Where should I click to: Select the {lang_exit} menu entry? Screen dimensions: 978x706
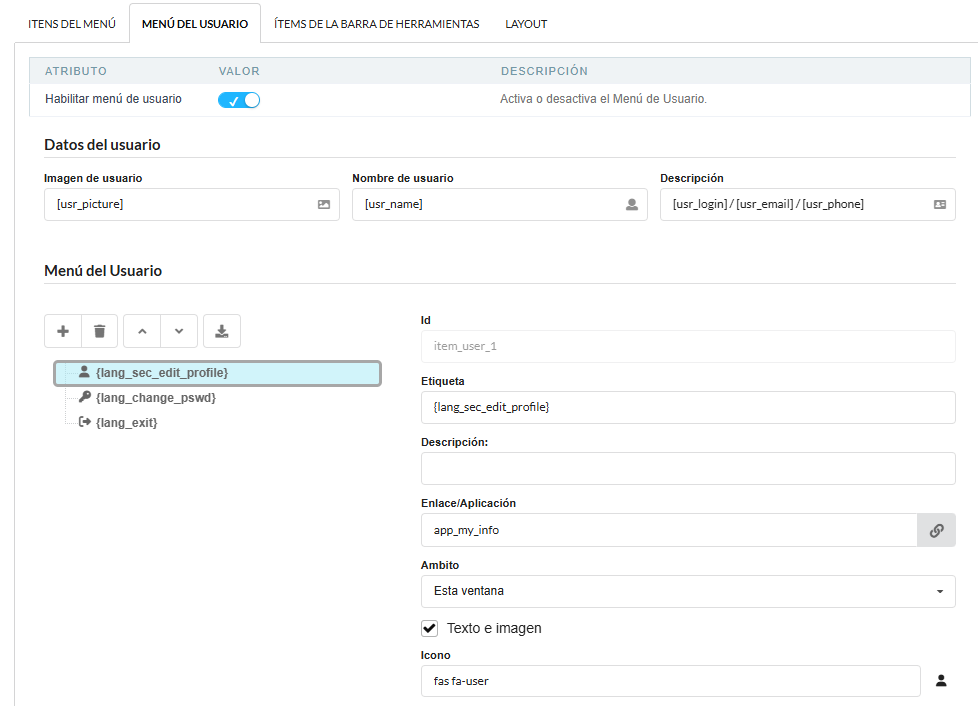tap(125, 422)
